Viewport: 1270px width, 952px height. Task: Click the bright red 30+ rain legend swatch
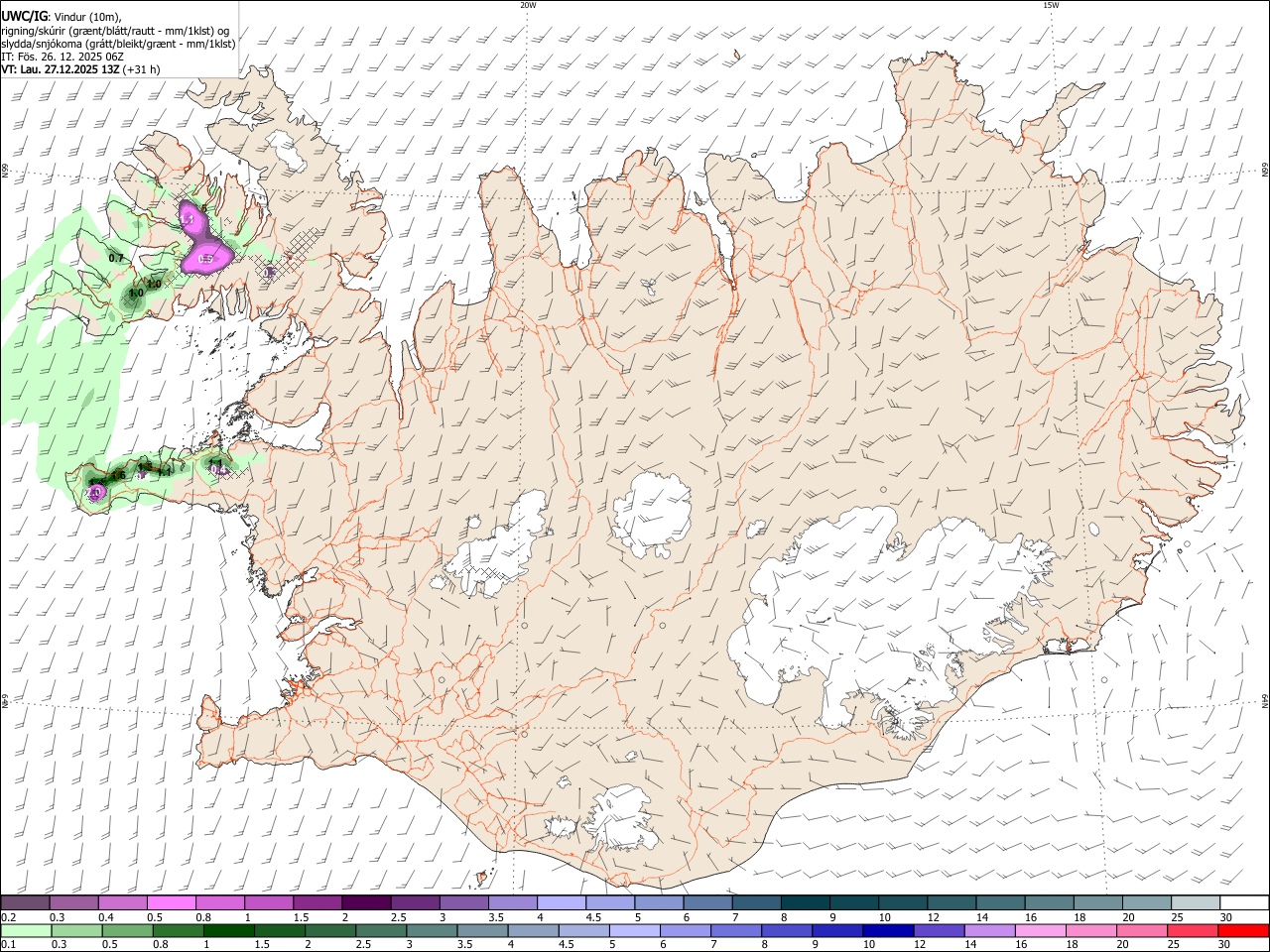1244,930
